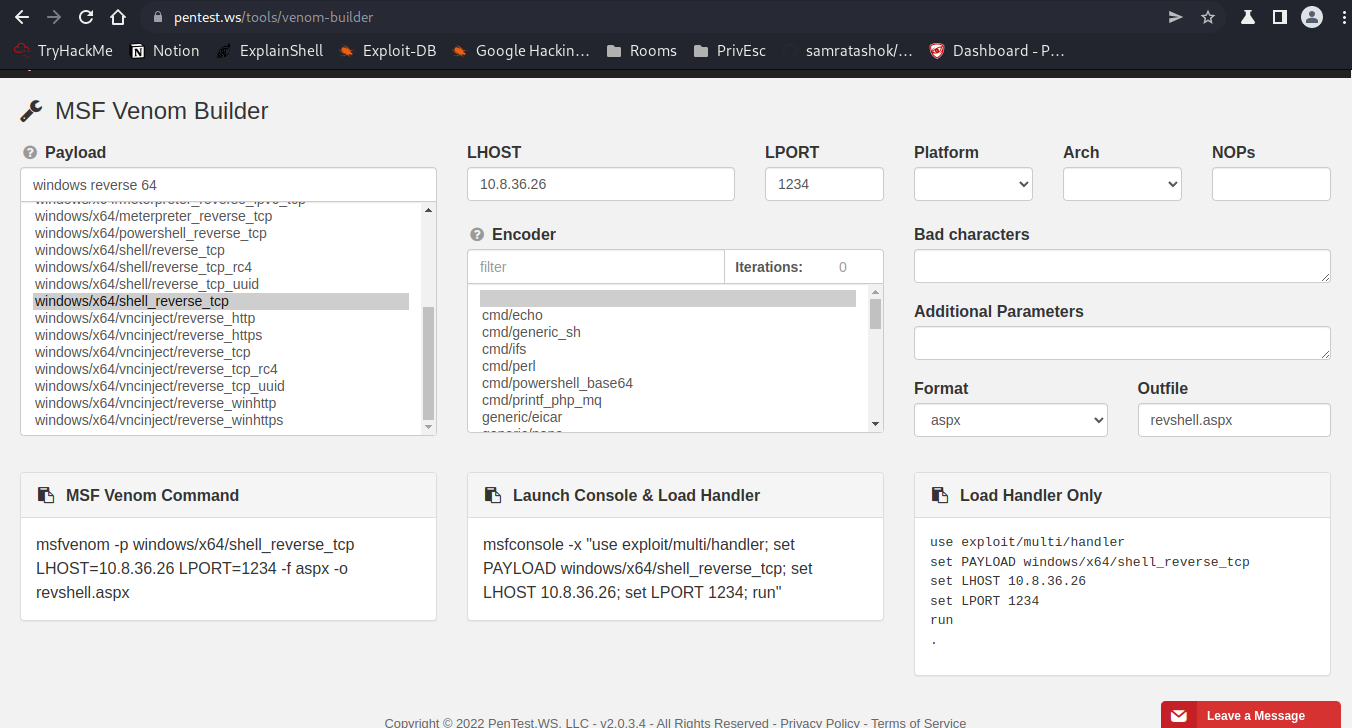Open the samratashok bookmark
This screenshot has width=1352, height=728.
[x=849, y=50]
